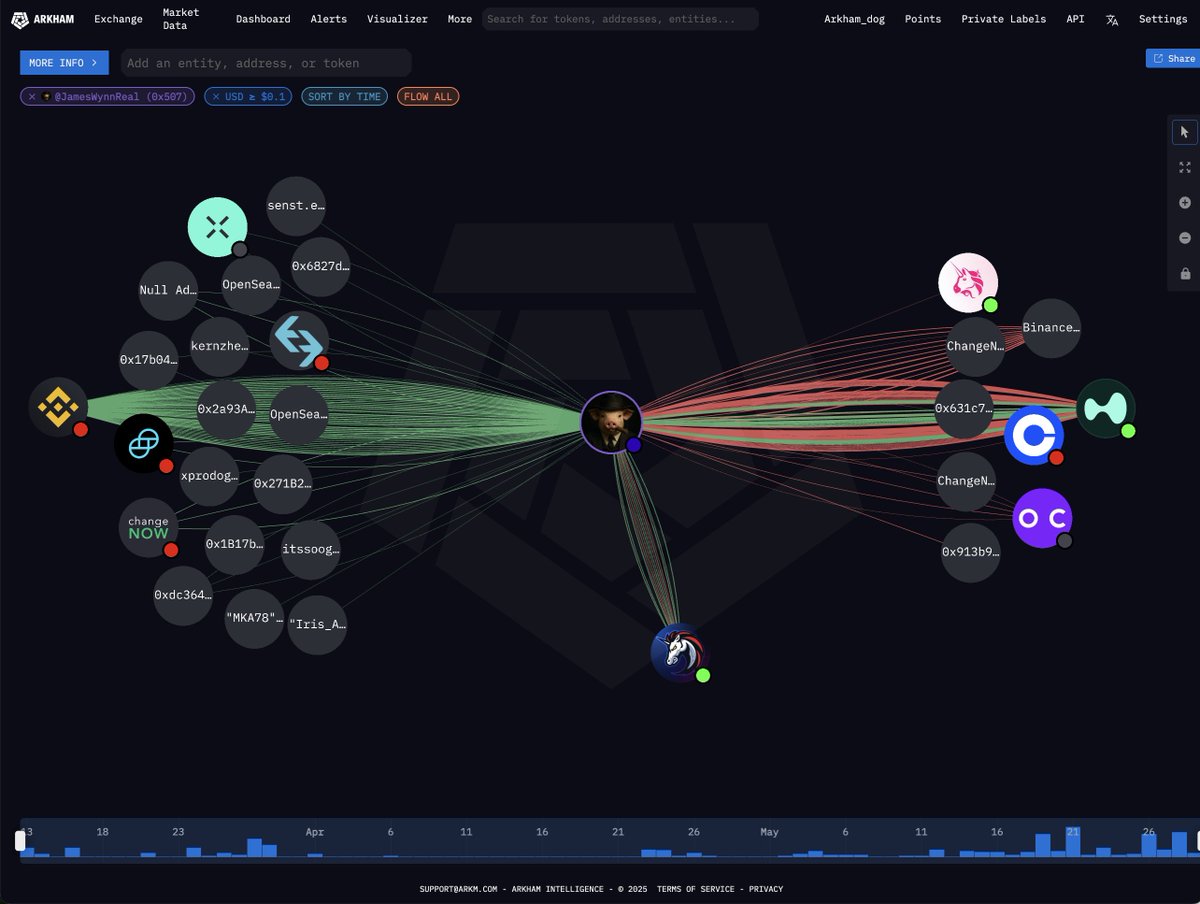Select the Binance... labeled node
Viewport: 1200px width, 904px height.
click(x=1051, y=328)
